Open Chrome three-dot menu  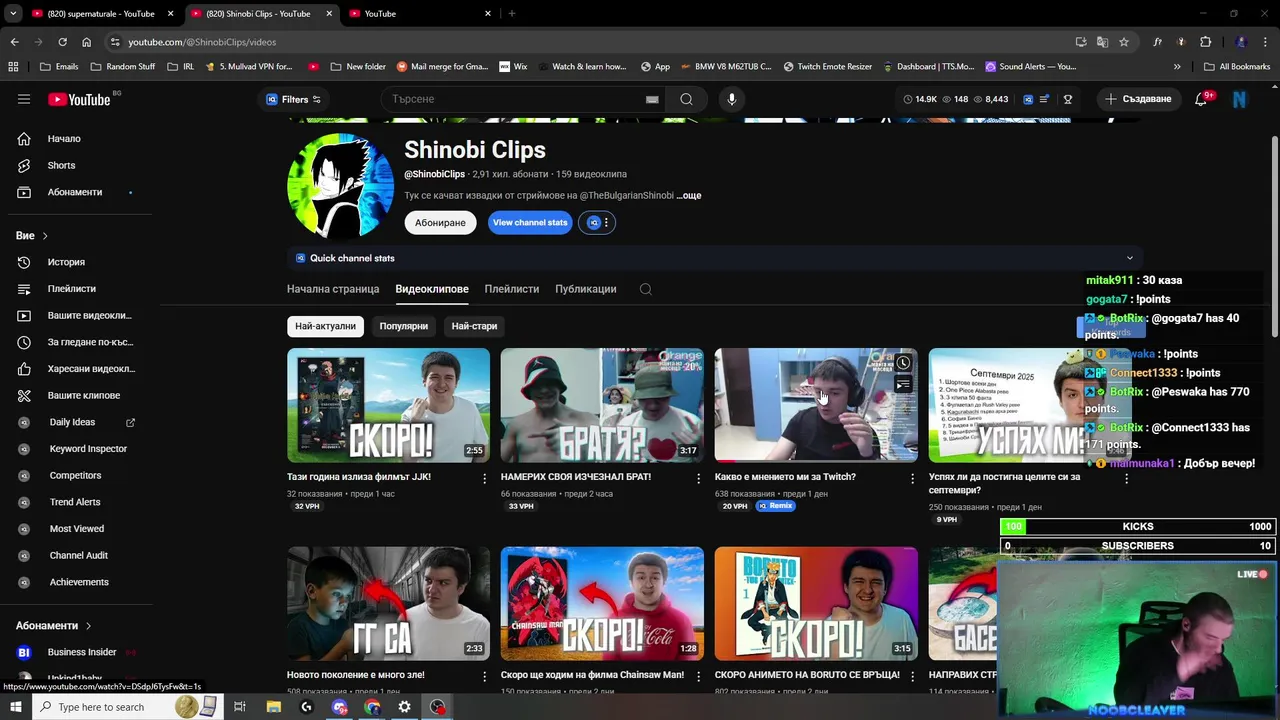coord(1265,42)
